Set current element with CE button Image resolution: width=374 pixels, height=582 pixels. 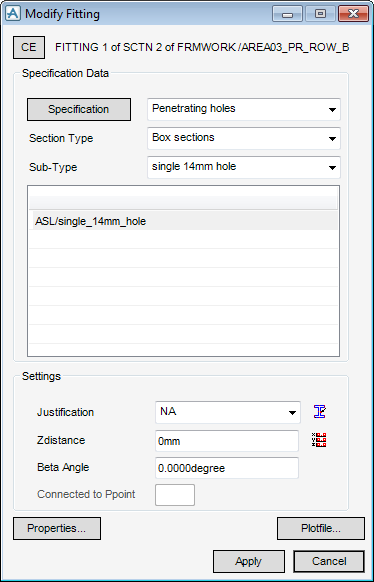(x=29, y=48)
